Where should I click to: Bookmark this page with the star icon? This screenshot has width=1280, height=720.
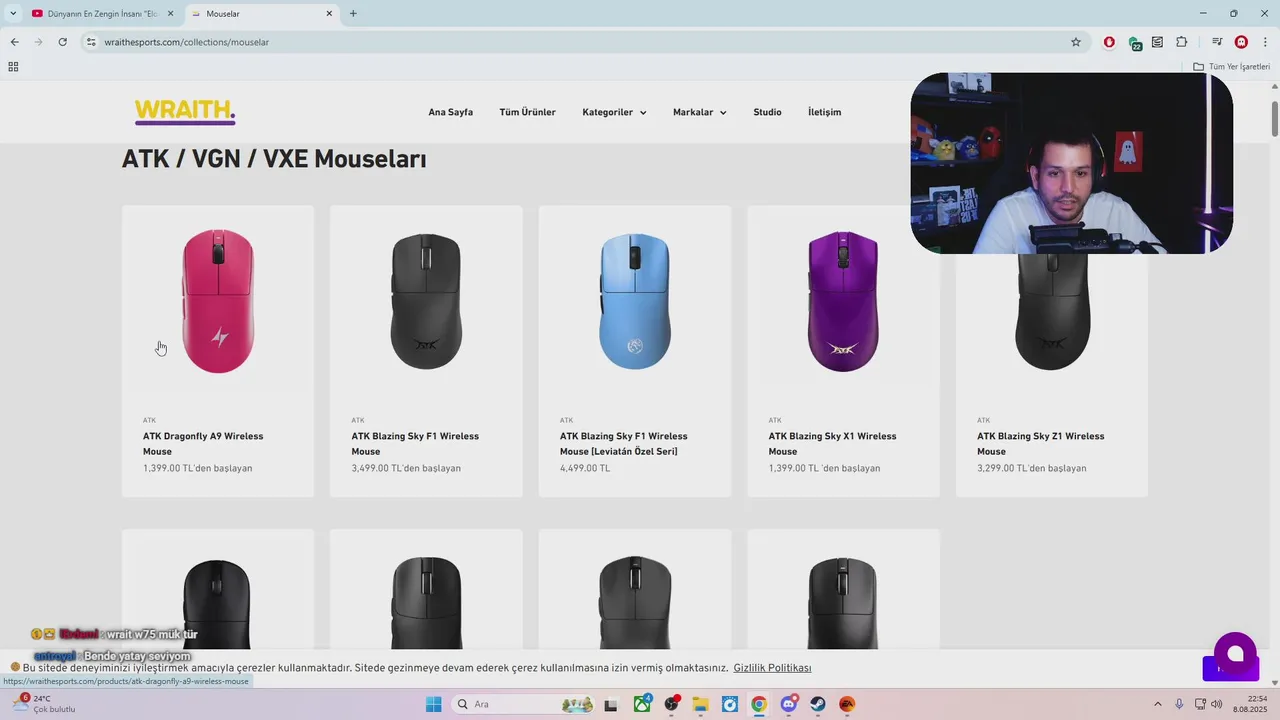(1076, 42)
